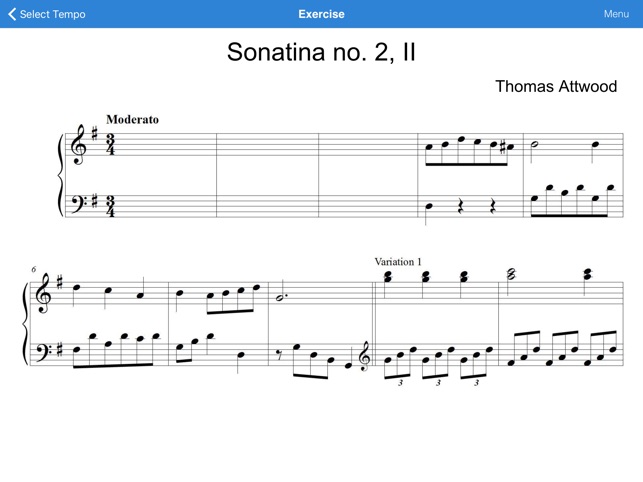Image resolution: width=643 pixels, height=482 pixels.
Task: Click the Moderato tempo marking
Action: [132, 119]
